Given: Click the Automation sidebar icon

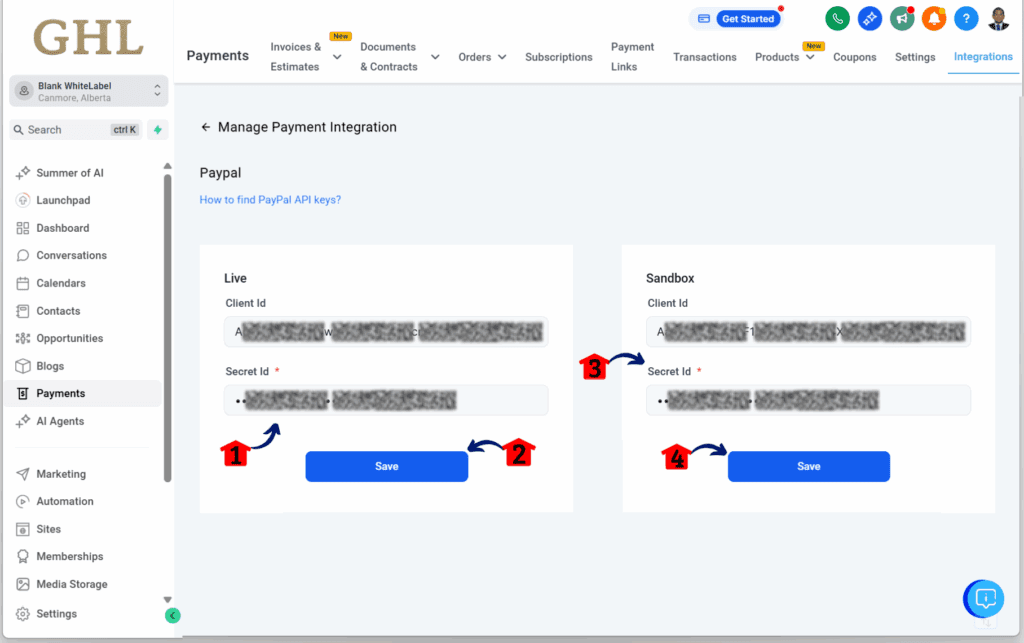Looking at the screenshot, I should pos(23,501).
